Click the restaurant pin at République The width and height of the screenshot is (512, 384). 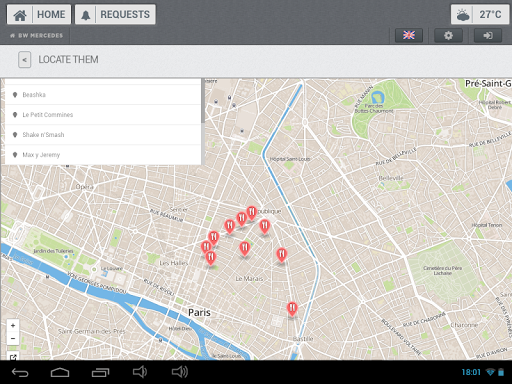click(x=252, y=213)
